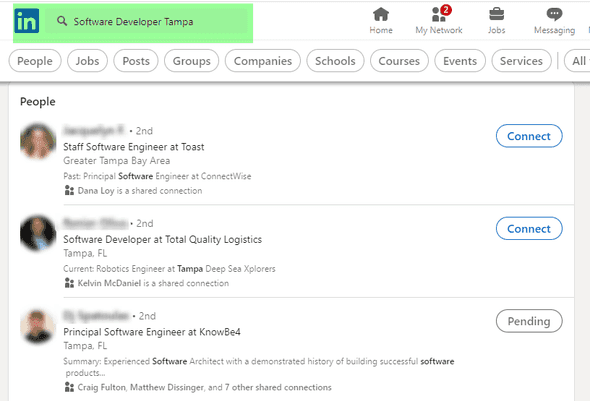
Task: Select the Jobs filter pill
Action: (87, 61)
